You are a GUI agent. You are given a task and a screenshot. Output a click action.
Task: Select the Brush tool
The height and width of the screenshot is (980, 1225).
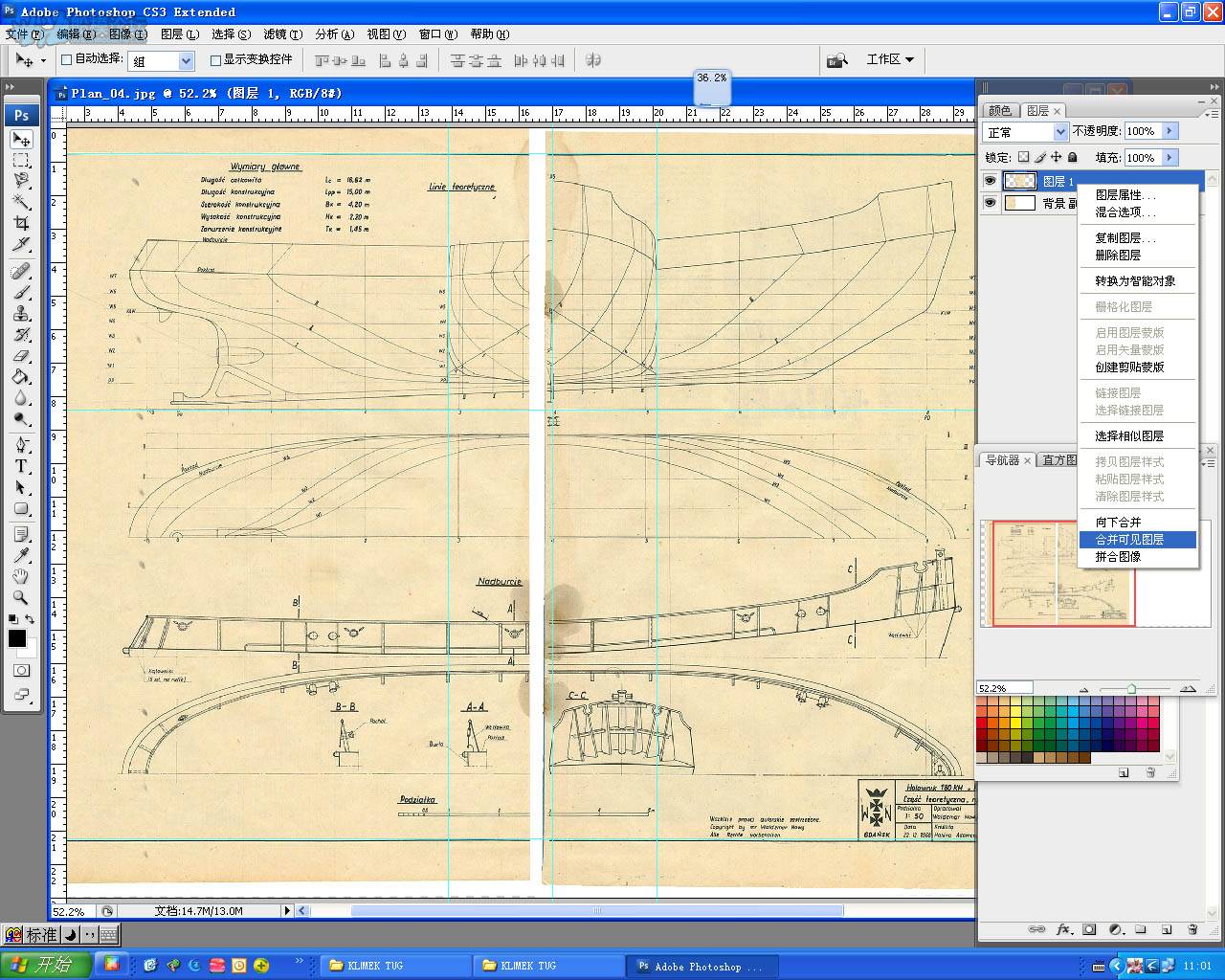(x=21, y=293)
